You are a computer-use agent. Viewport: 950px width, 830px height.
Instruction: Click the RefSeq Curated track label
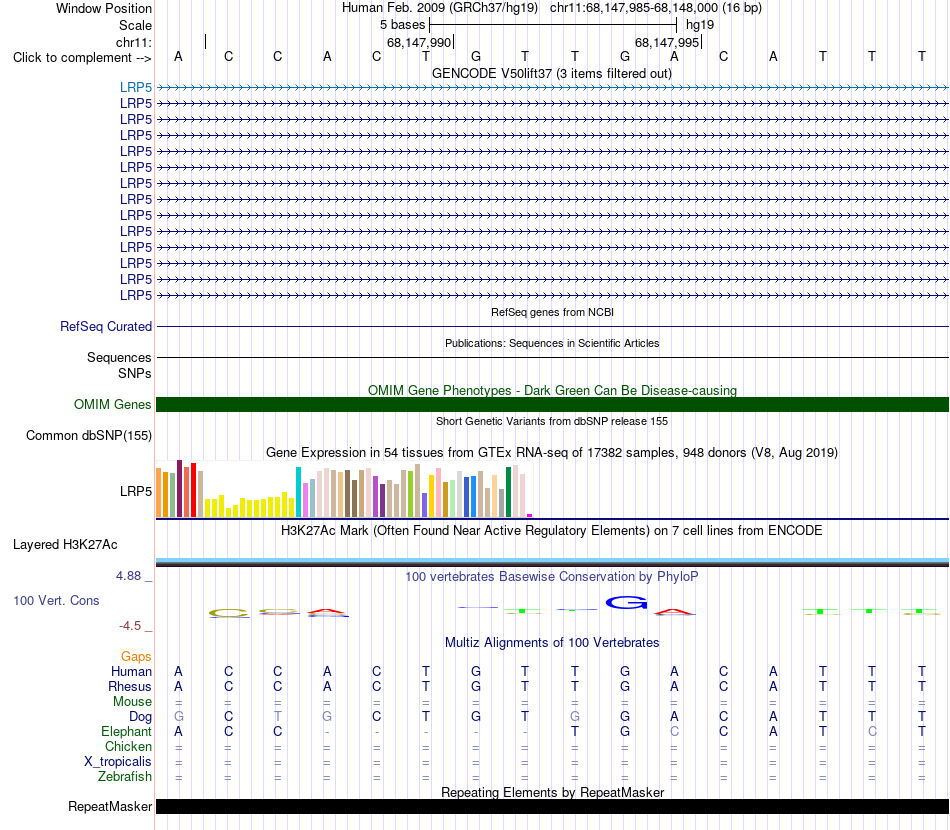point(106,327)
